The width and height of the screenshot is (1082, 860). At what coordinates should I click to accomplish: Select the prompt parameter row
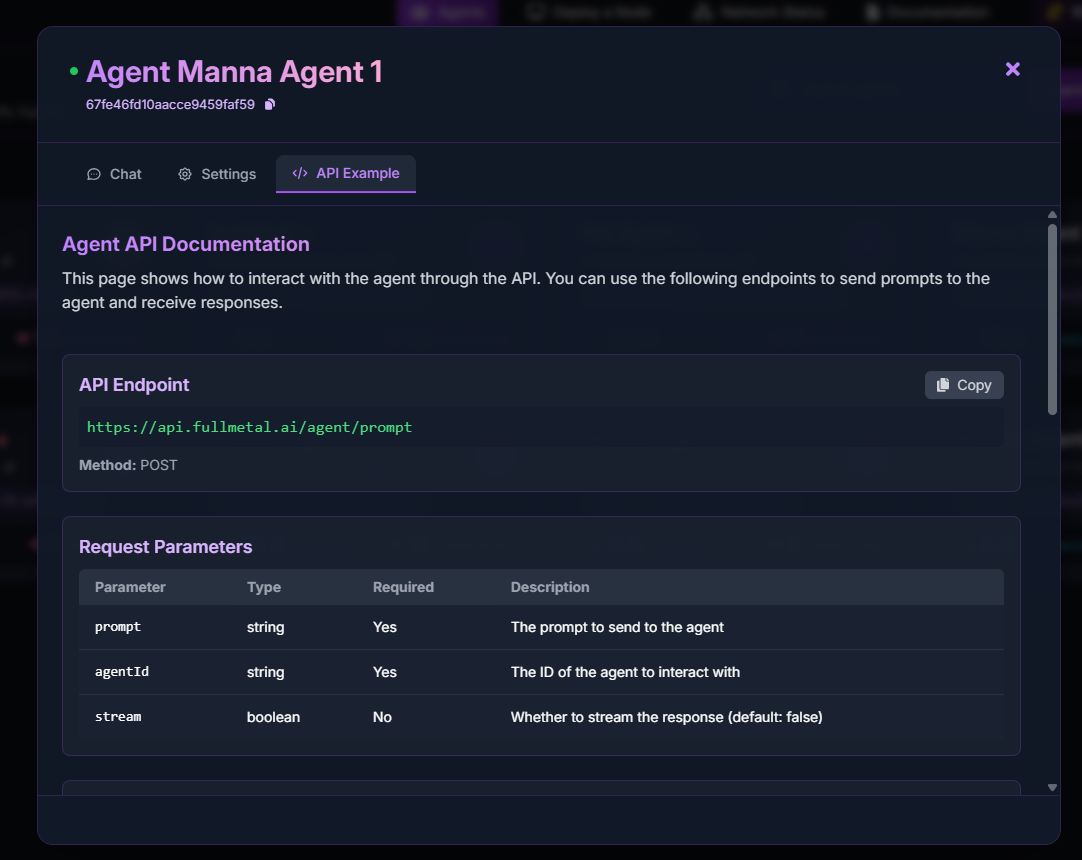coord(540,627)
